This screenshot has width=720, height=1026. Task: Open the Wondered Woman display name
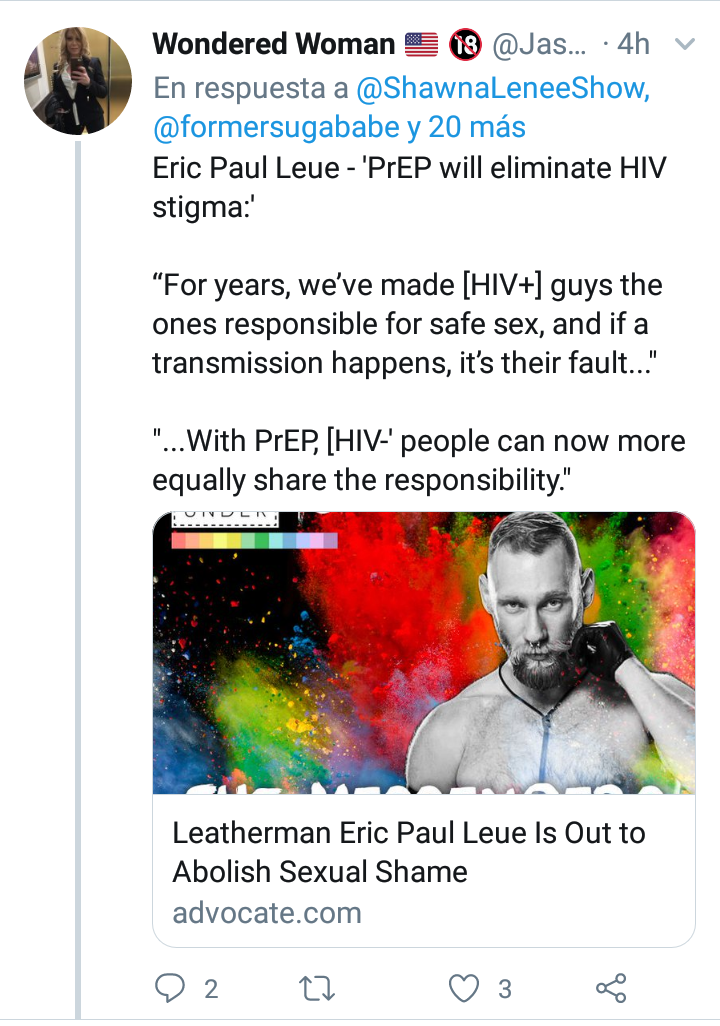(274, 44)
